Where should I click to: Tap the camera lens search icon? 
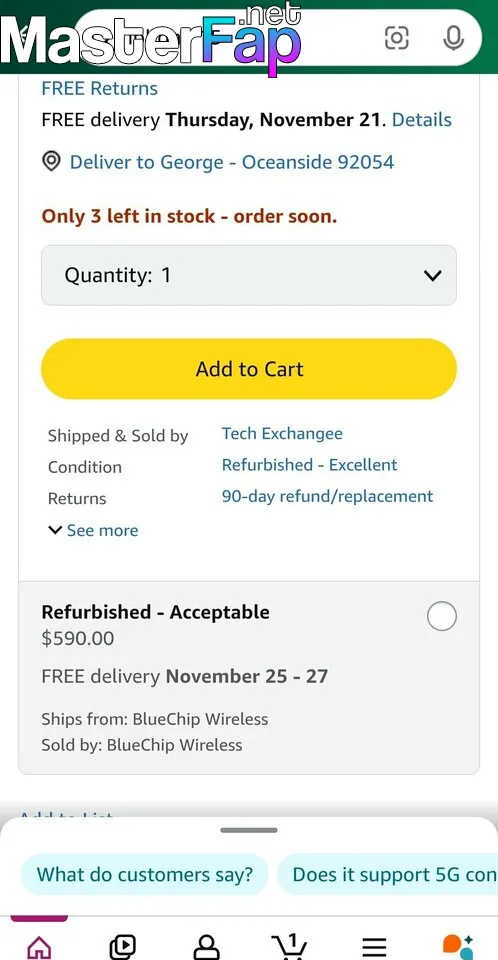click(x=397, y=38)
